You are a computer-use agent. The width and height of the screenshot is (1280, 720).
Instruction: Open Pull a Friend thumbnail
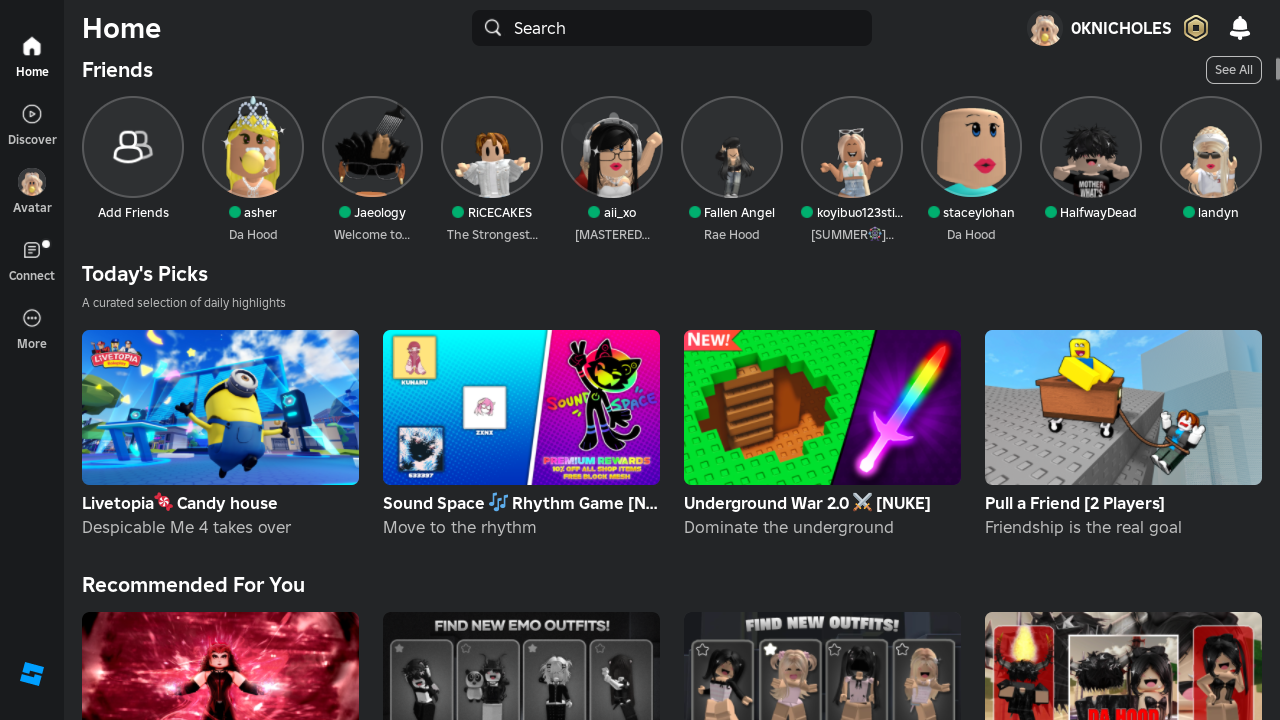1123,407
